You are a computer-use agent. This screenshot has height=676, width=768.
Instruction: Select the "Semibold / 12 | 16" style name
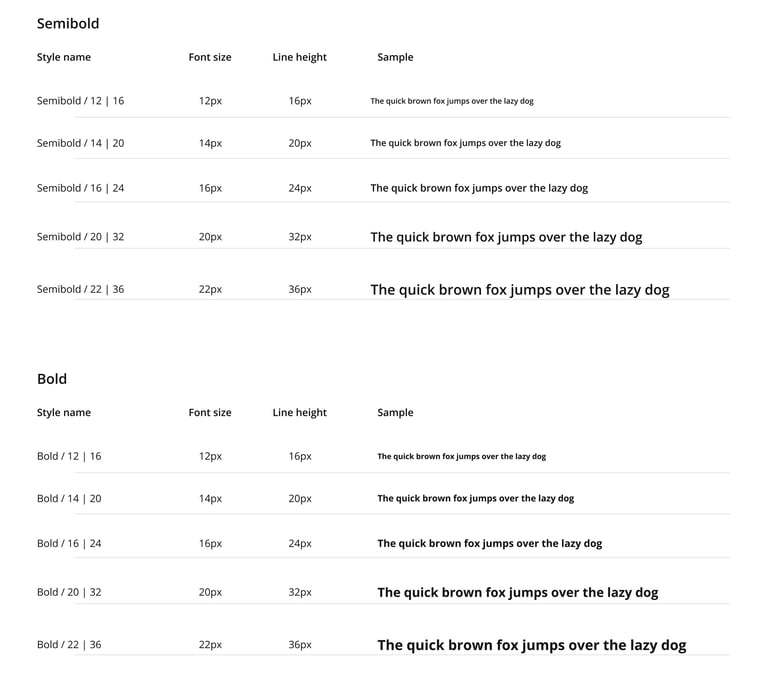[80, 101]
